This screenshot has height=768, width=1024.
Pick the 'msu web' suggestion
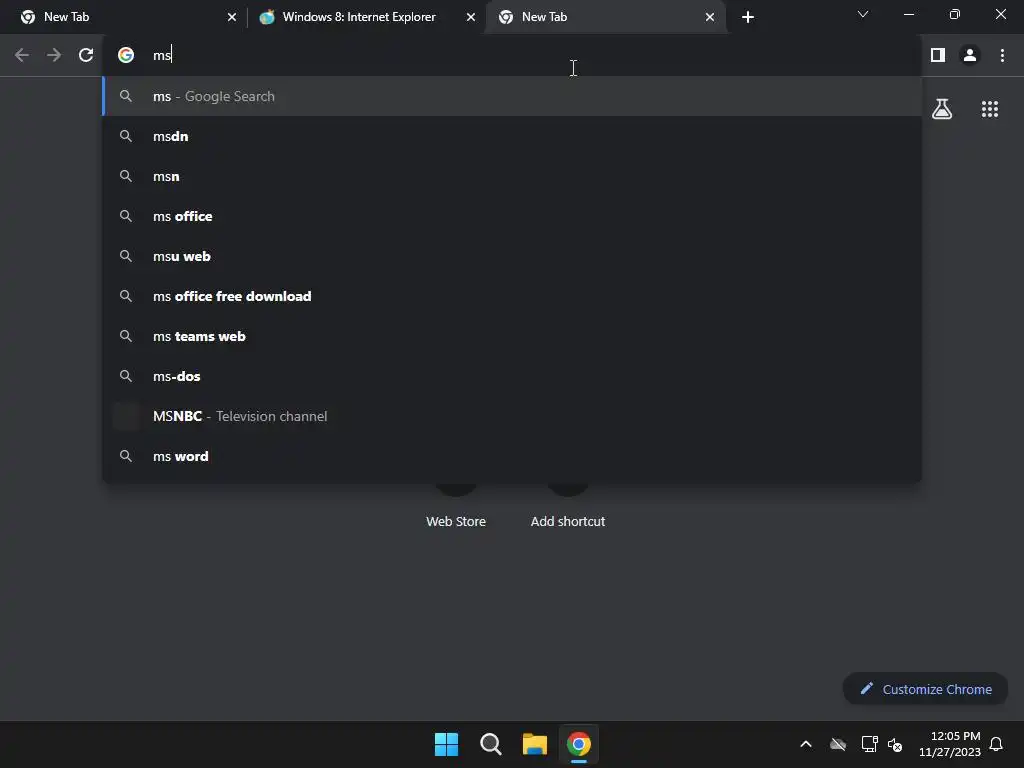coord(512,257)
